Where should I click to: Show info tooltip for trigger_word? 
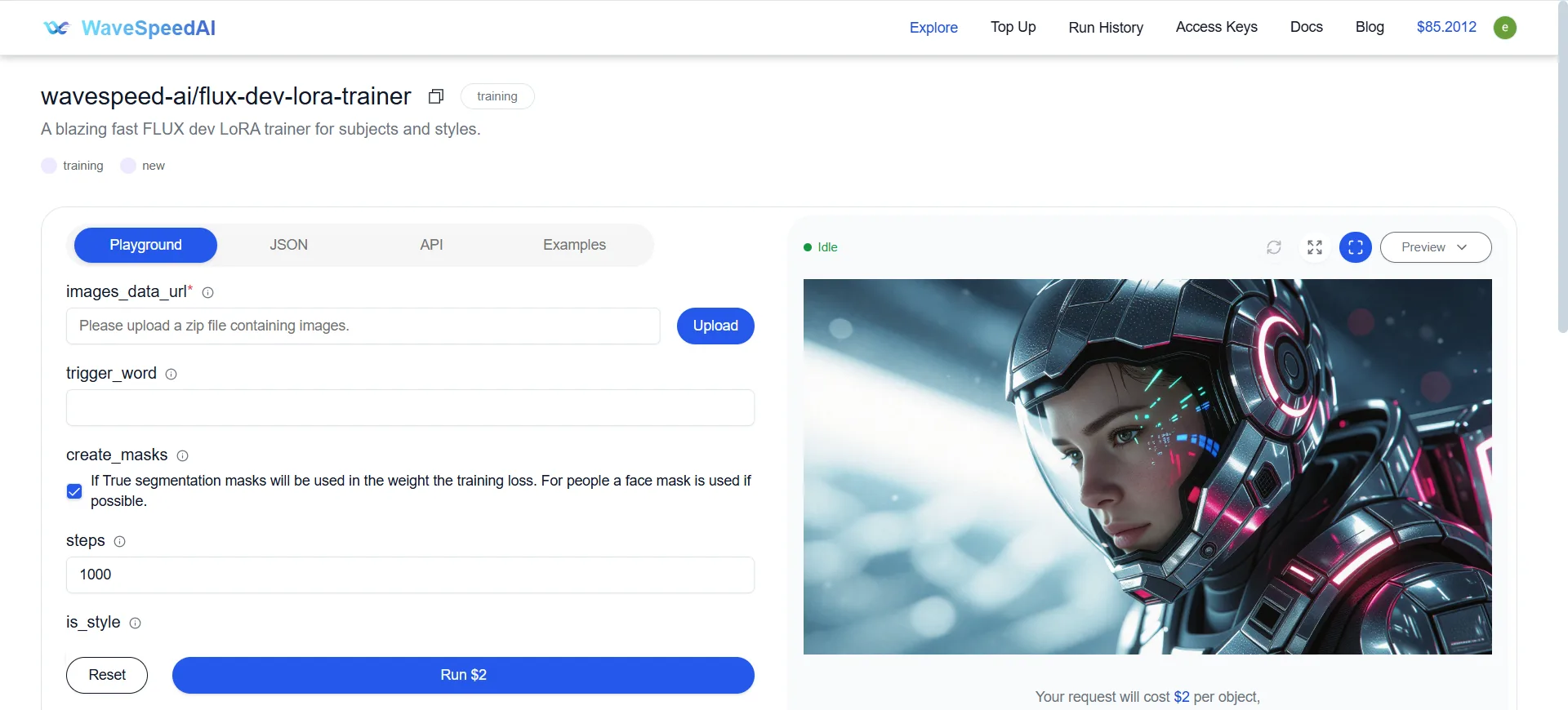171,374
